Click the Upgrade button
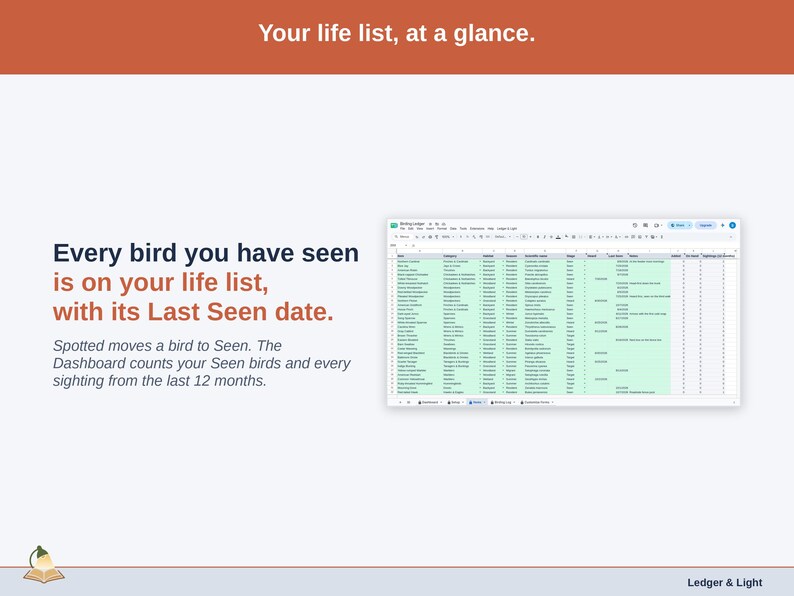The image size is (794, 596). click(x=706, y=225)
